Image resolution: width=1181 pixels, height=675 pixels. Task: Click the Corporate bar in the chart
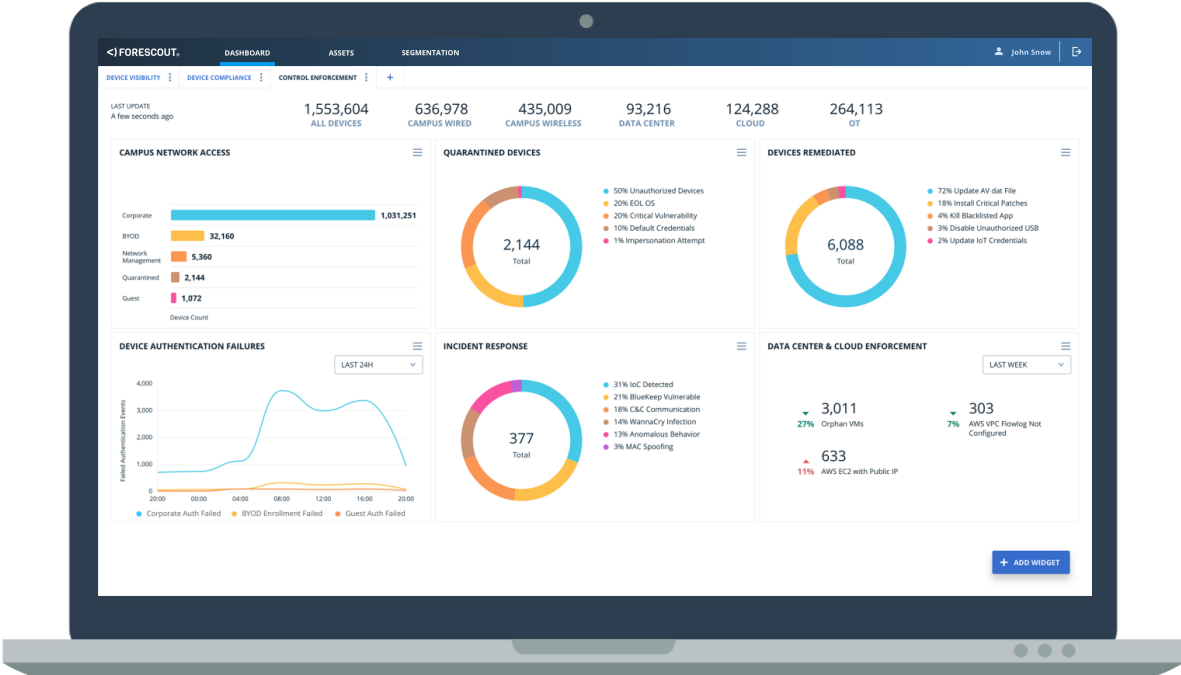coord(272,215)
